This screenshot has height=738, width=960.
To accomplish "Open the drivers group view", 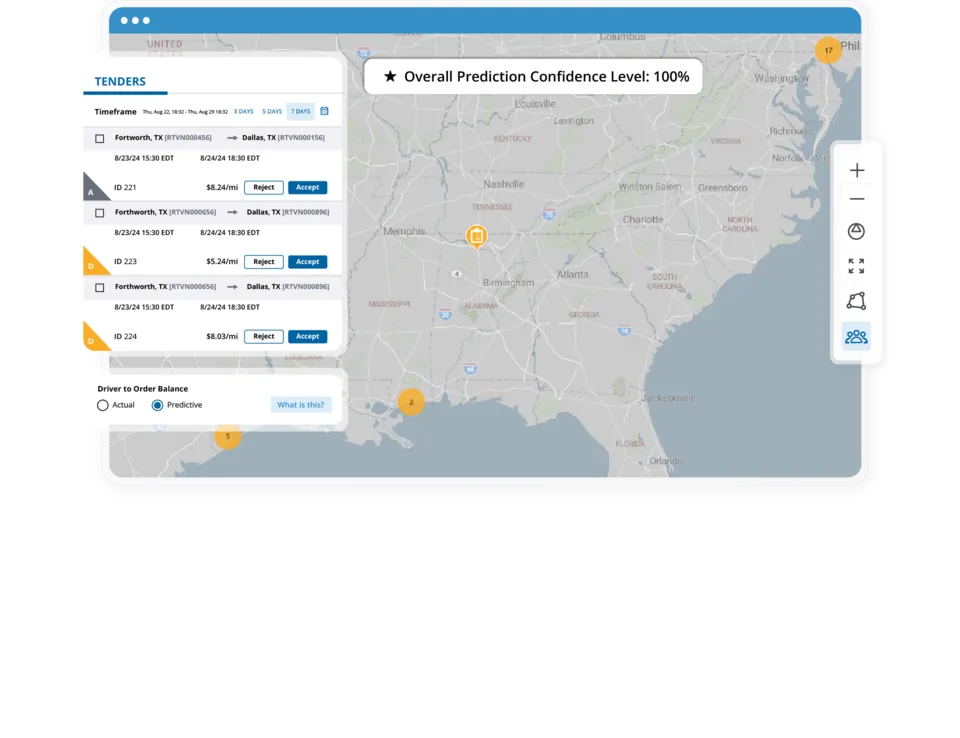I will tap(856, 336).
